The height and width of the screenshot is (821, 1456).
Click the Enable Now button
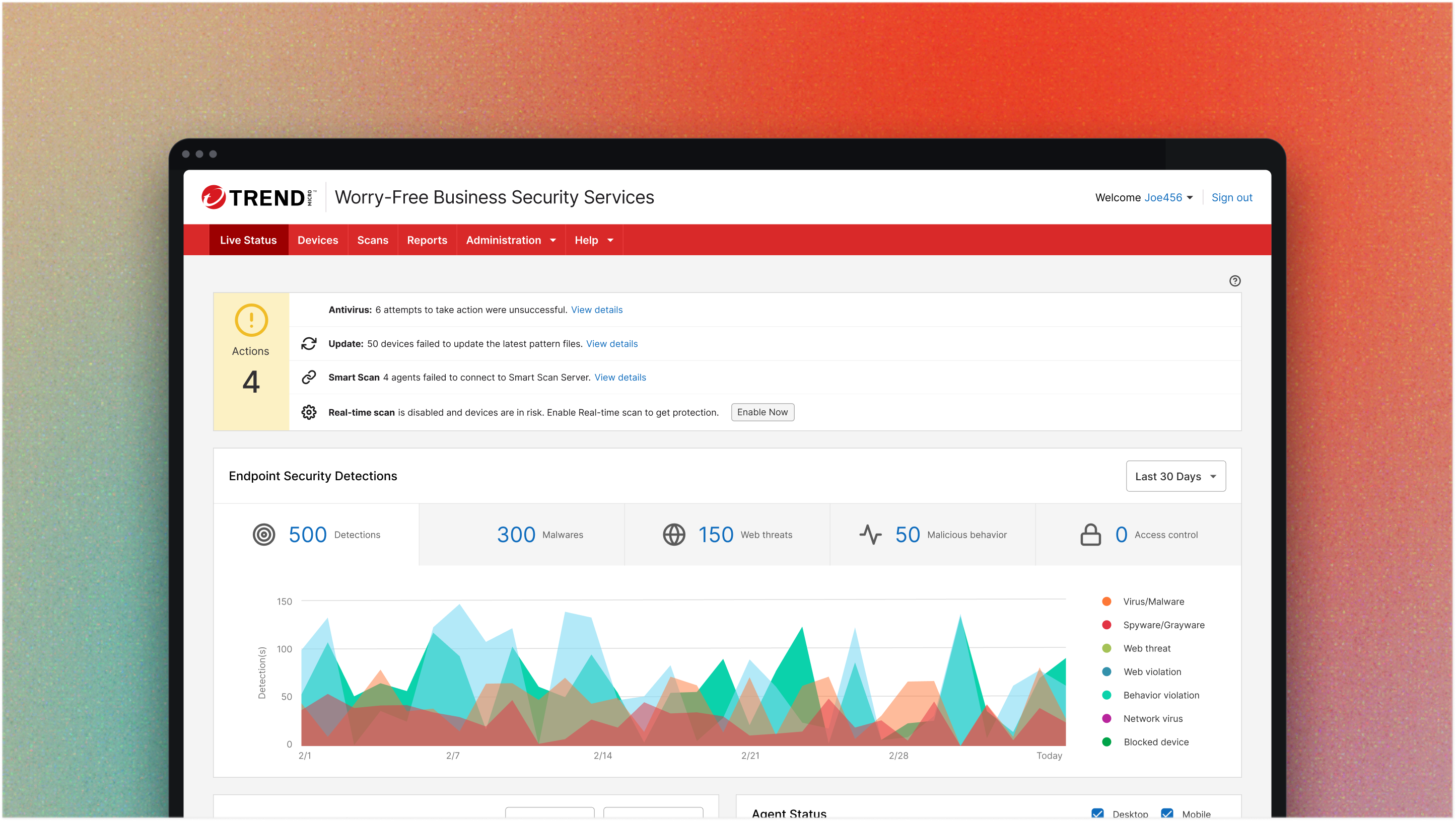pos(762,412)
